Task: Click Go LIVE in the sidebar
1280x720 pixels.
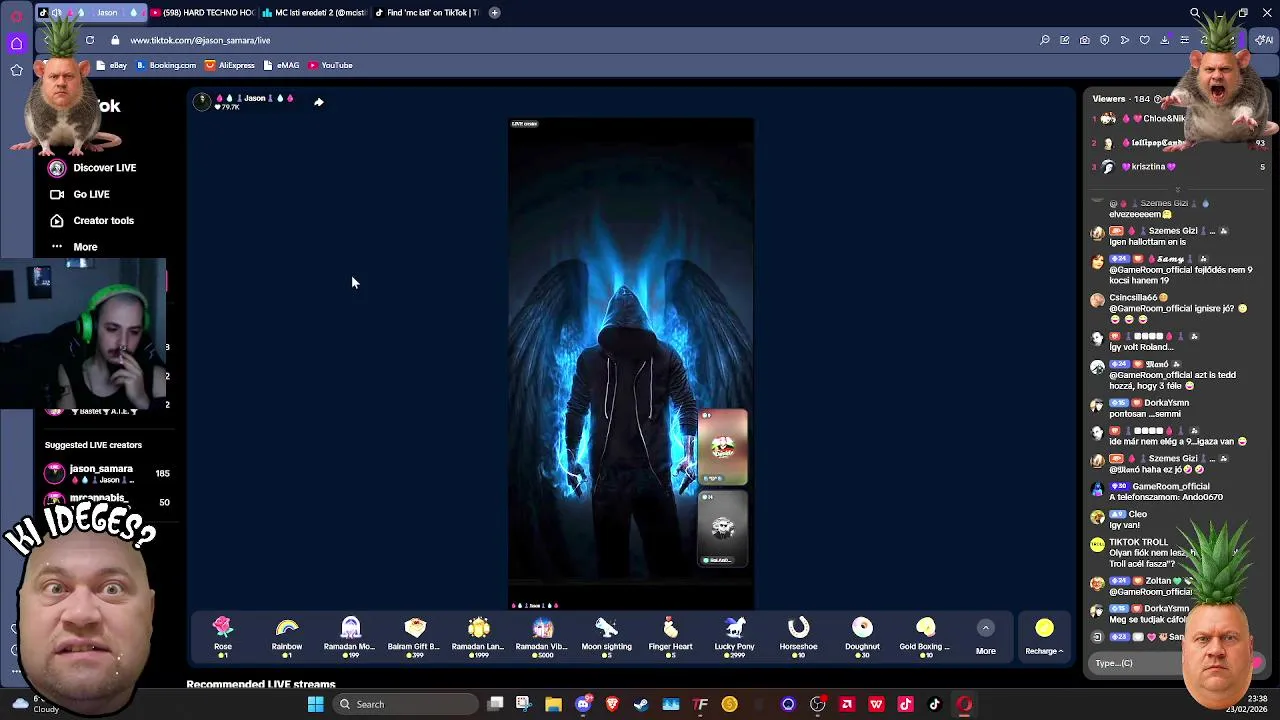Action: [x=80, y=194]
